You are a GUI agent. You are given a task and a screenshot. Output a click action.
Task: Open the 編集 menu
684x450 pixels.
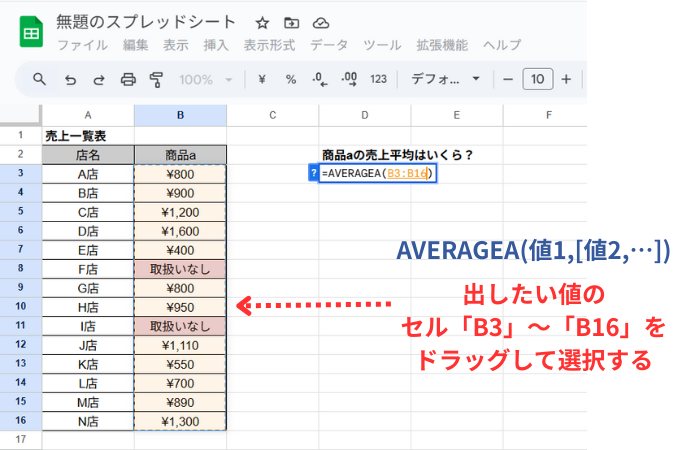click(135, 45)
